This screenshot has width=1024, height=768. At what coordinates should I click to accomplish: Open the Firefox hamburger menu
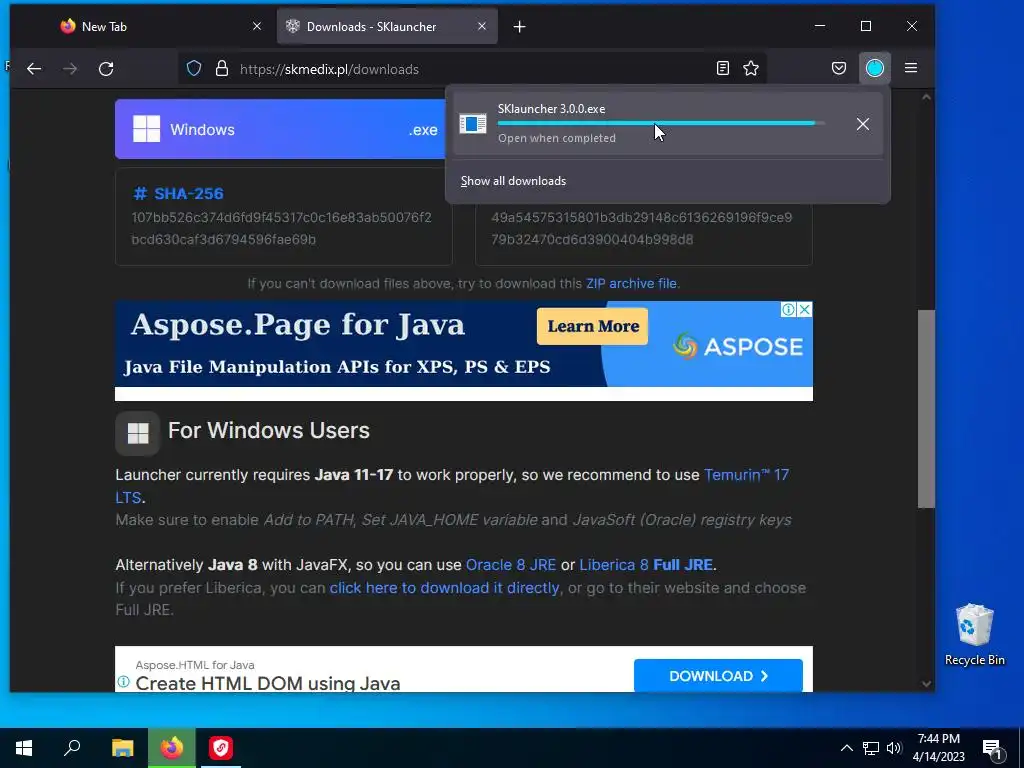[911, 68]
